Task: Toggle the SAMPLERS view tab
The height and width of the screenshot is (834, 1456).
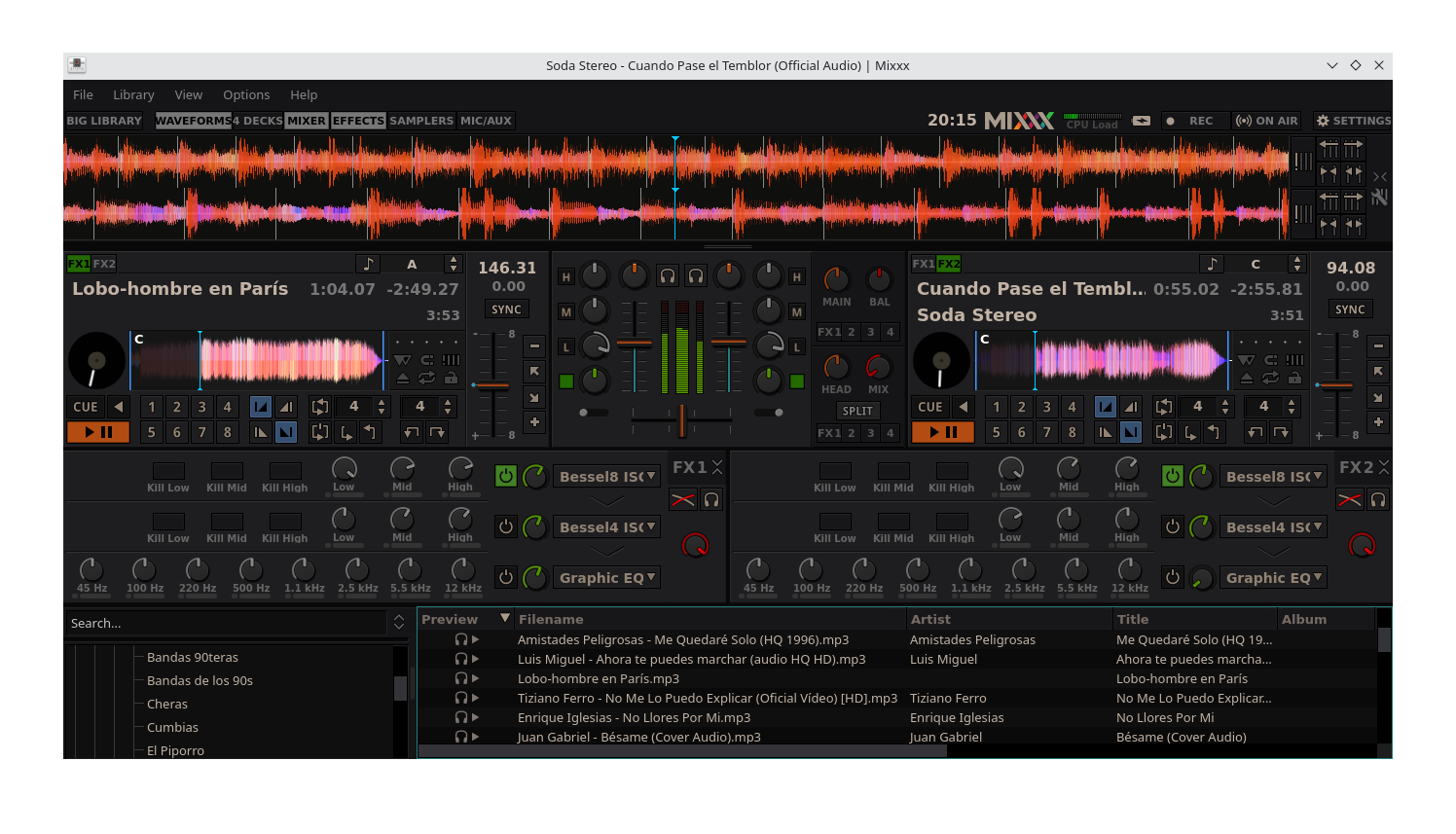Action: tap(421, 121)
